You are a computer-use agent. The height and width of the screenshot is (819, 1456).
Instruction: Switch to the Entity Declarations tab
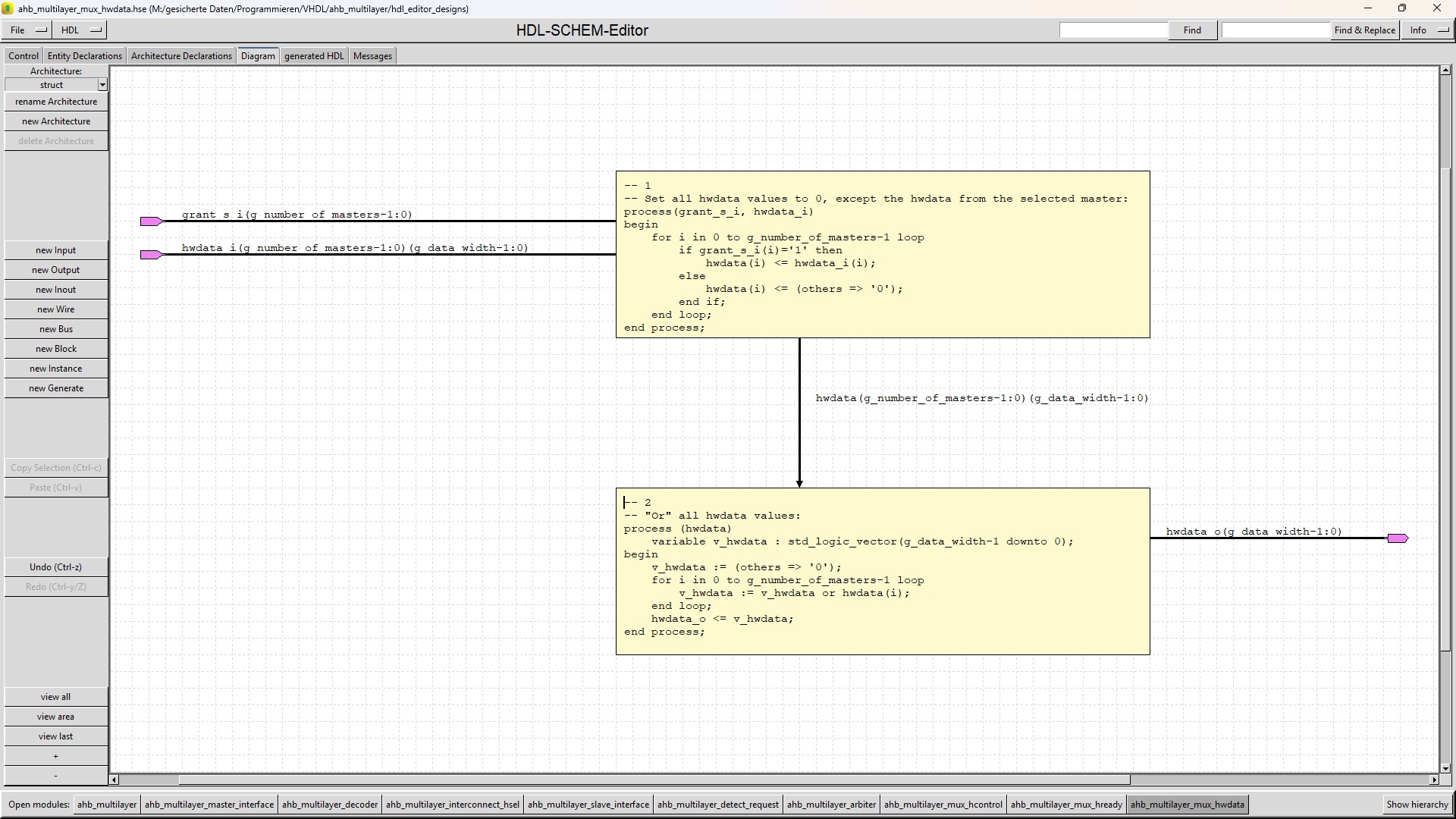(x=84, y=56)
